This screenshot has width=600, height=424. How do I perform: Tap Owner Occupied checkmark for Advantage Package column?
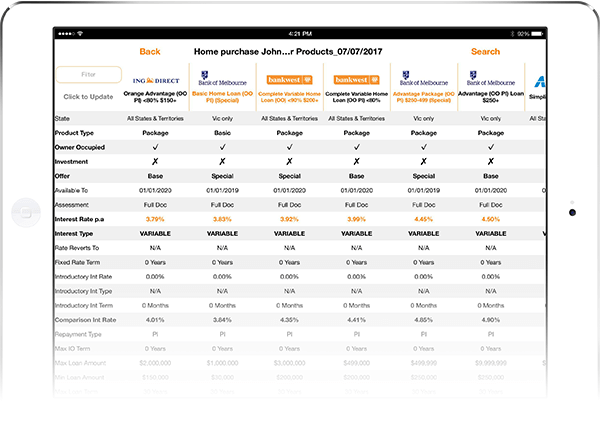tap(424, 147)
